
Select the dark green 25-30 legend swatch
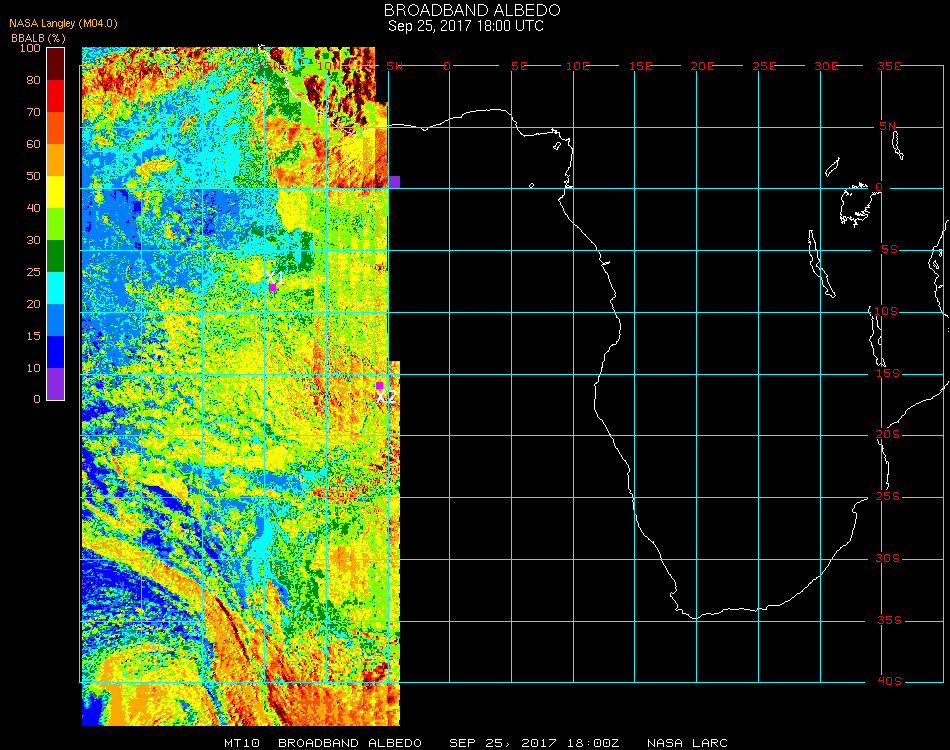click(56, 256)
